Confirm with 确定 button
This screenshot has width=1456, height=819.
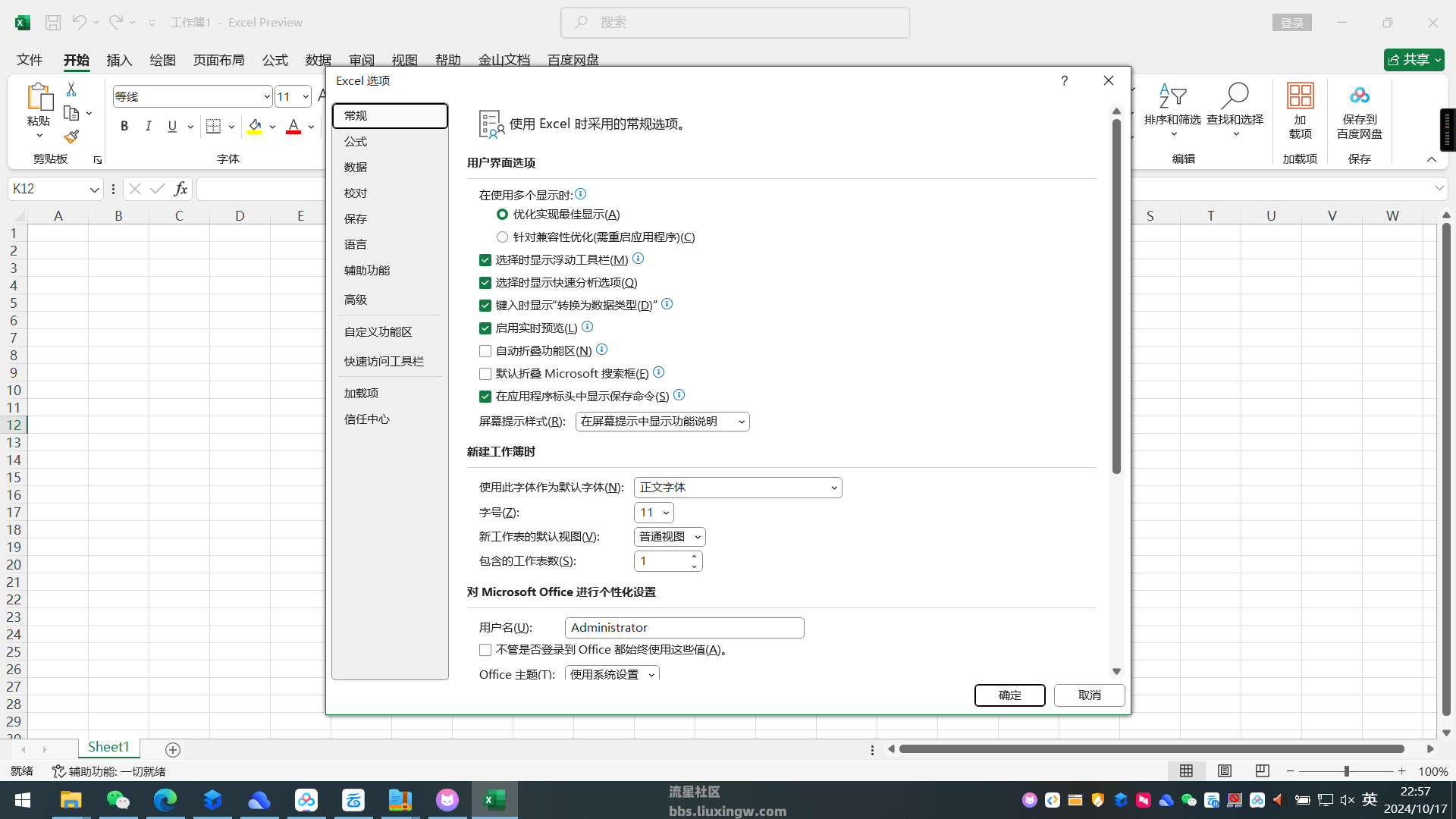pos(1010,695)
